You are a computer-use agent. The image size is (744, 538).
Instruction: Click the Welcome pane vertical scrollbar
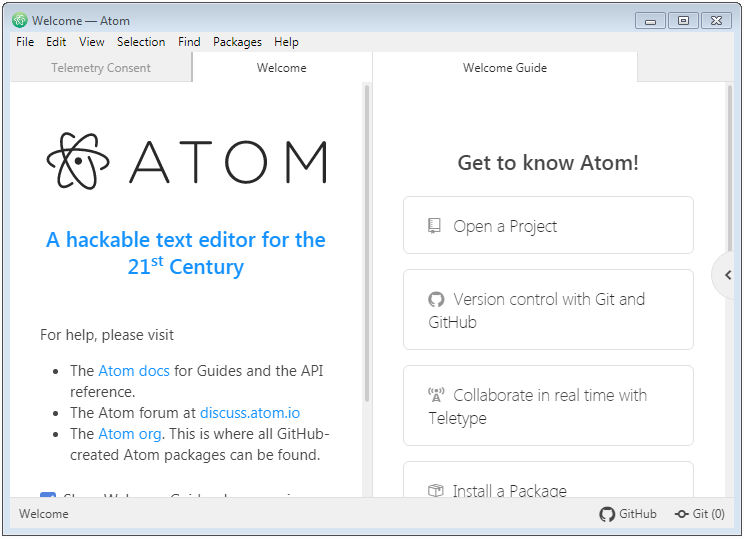366,243
